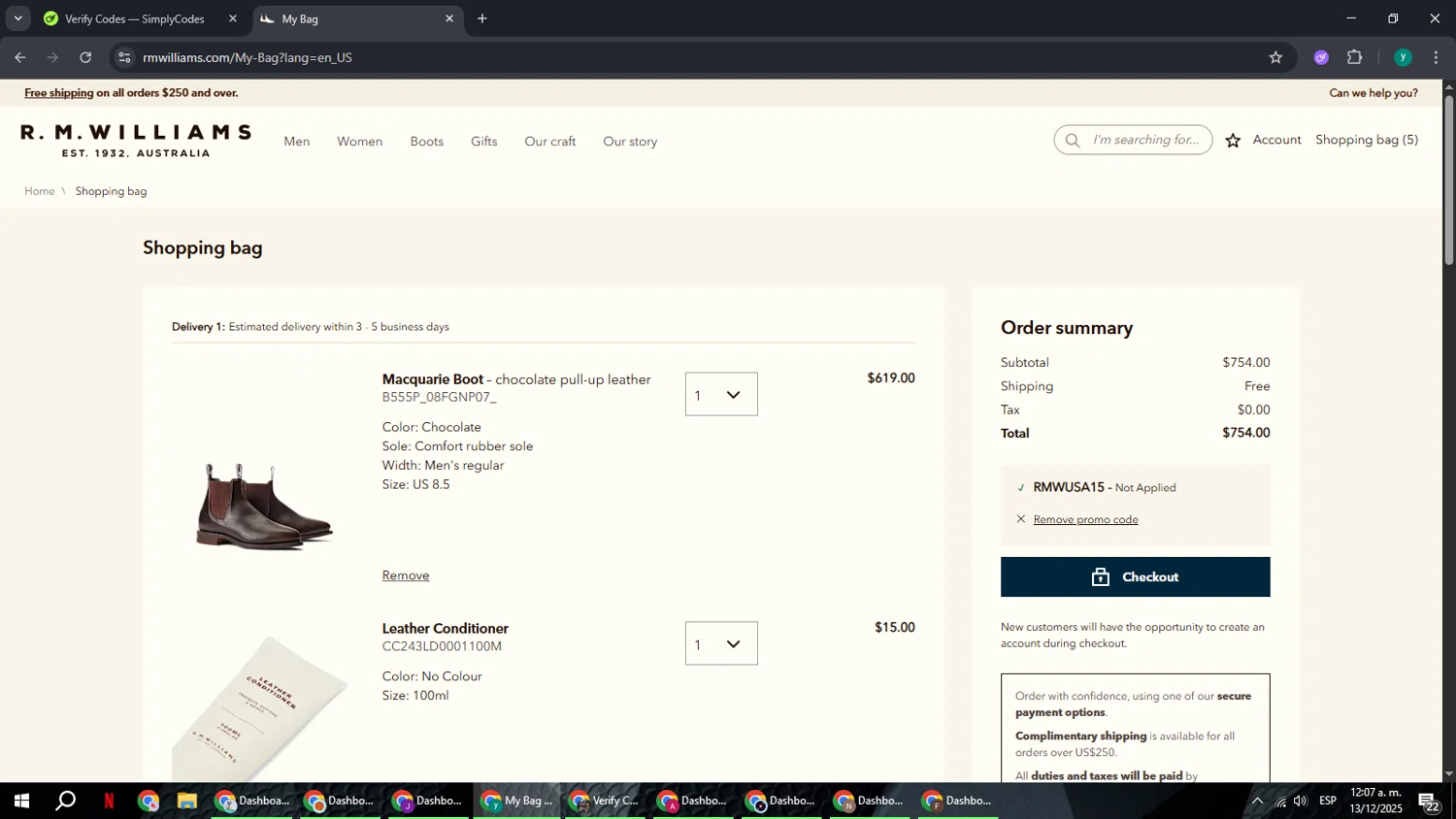This screenshot has height=819, width=1456.
Task: Switch to My Bag Chrome taskbar window
Action: 516,802
